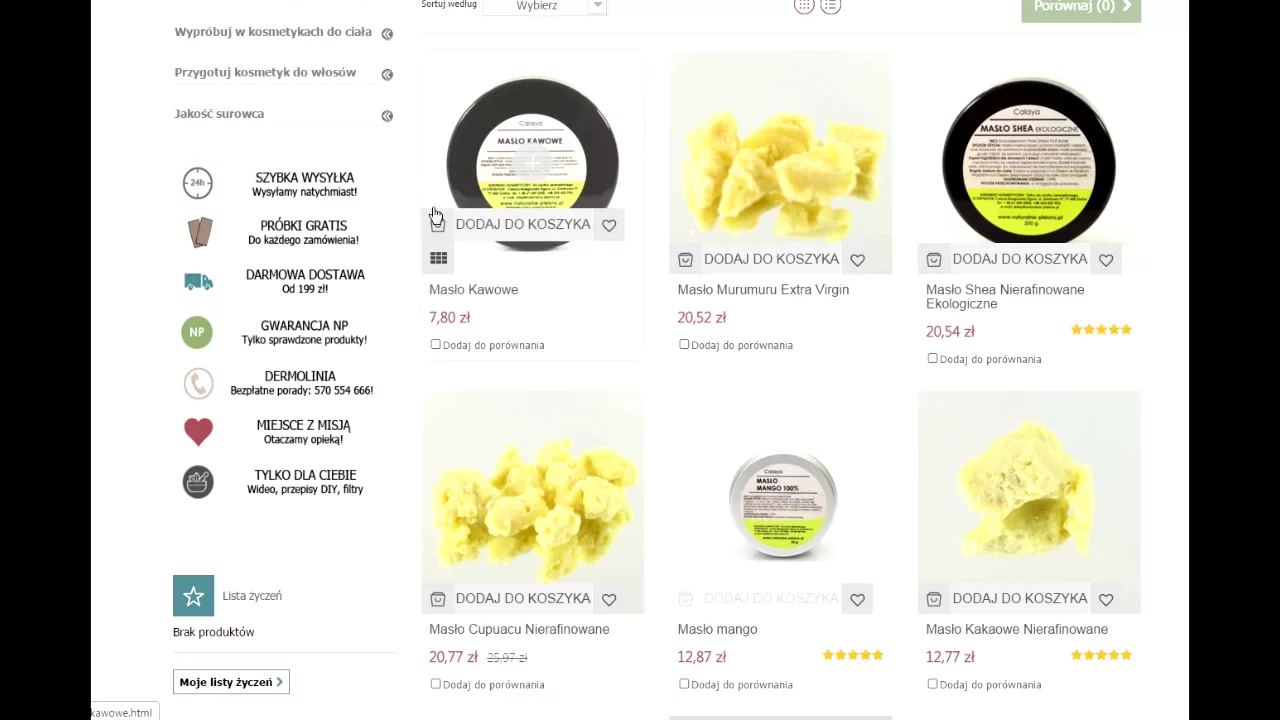Open the Sortuj według Wybierz dropdown
Screen dimensions: 1280x720
[544, 6]
